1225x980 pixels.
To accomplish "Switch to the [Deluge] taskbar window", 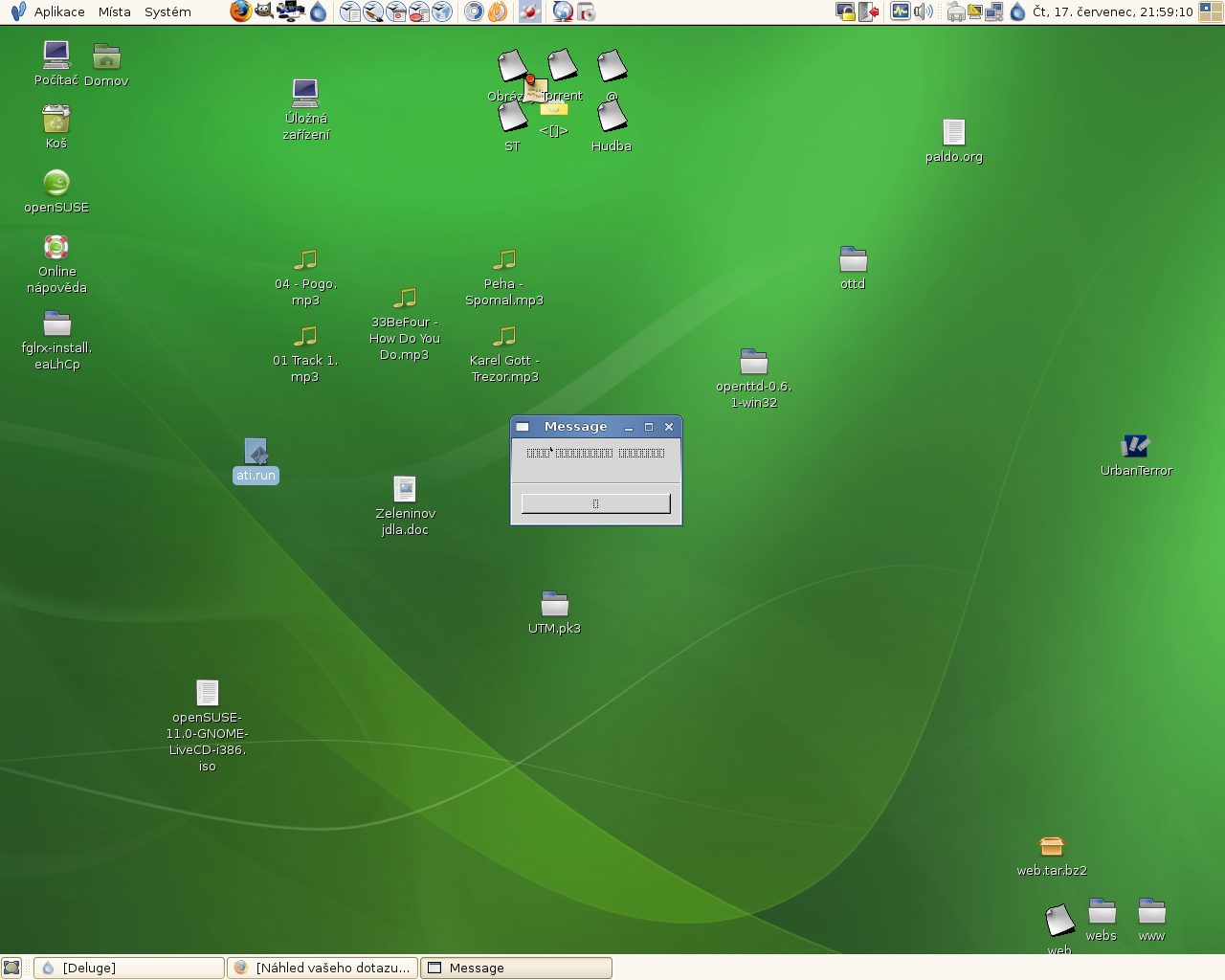I will pos(129,968).
